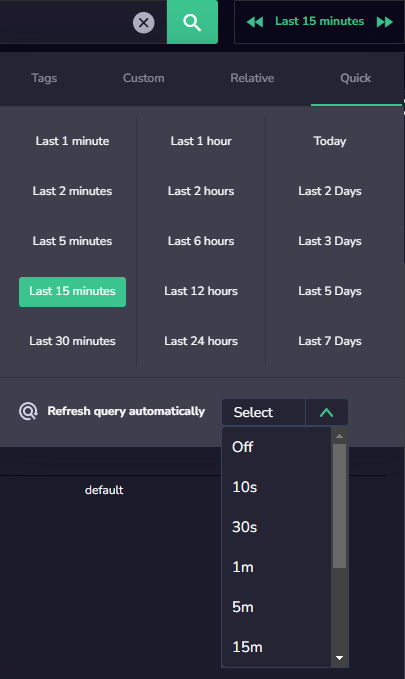Open the Tags tab

(x=44, y=78)
